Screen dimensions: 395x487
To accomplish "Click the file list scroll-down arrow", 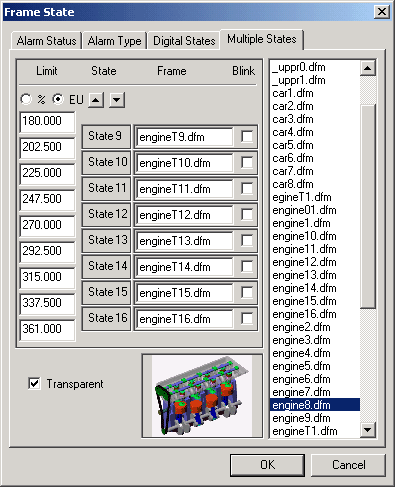I will click(x=368, y=430).
